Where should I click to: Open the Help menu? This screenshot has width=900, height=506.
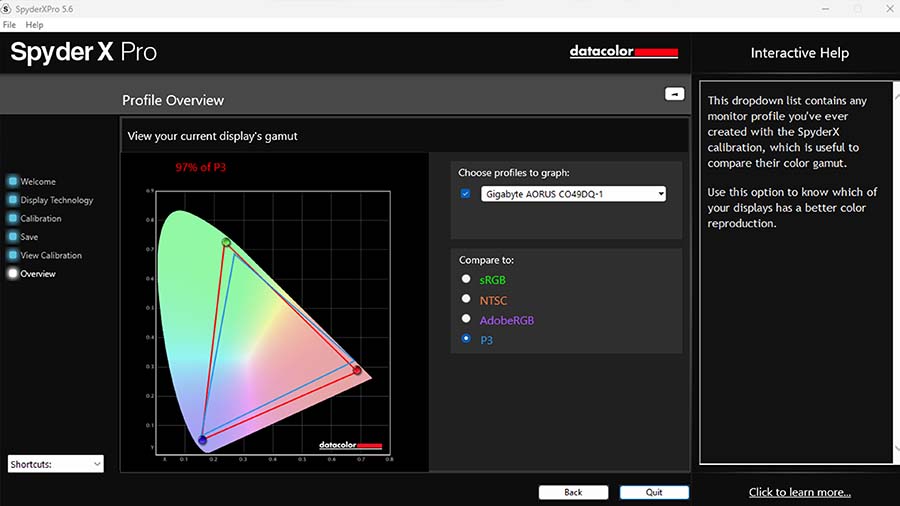pyautogui.click(x=34, y=25)
